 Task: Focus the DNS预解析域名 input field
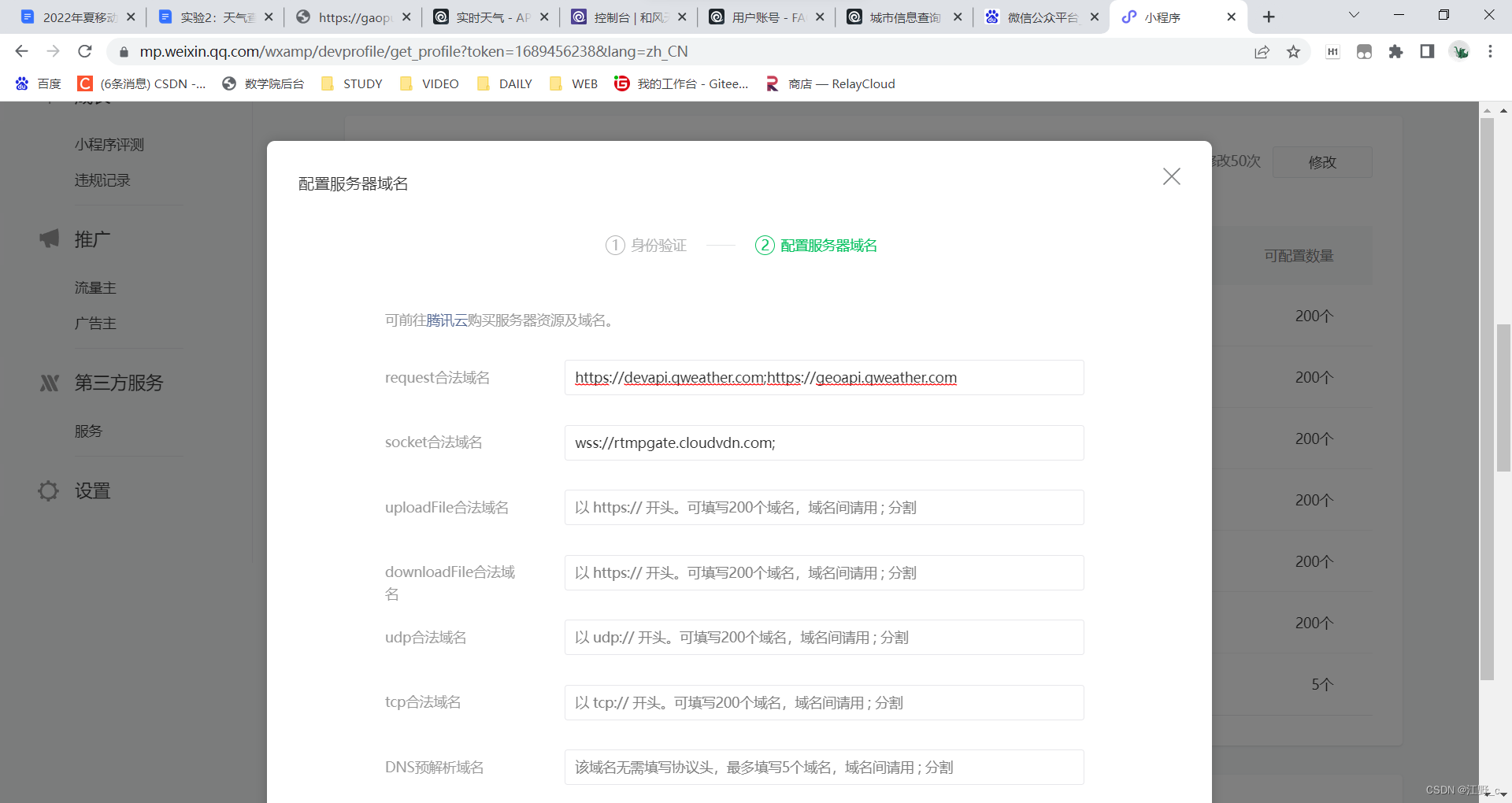click(824, 768)
